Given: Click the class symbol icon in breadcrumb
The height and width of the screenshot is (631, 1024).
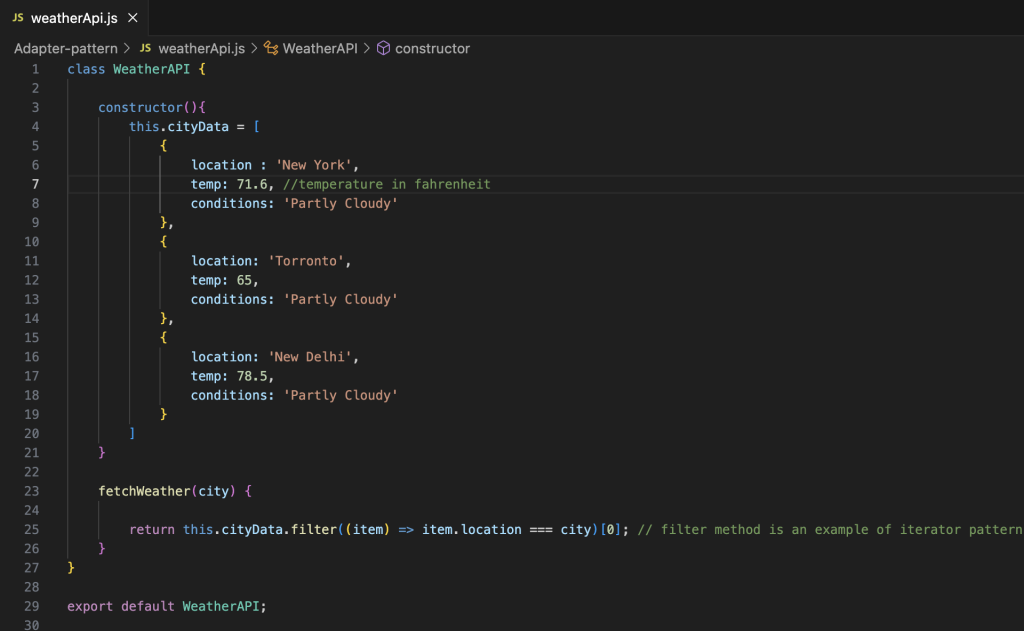Looking at the screenshot, I should tap(270, 48).
